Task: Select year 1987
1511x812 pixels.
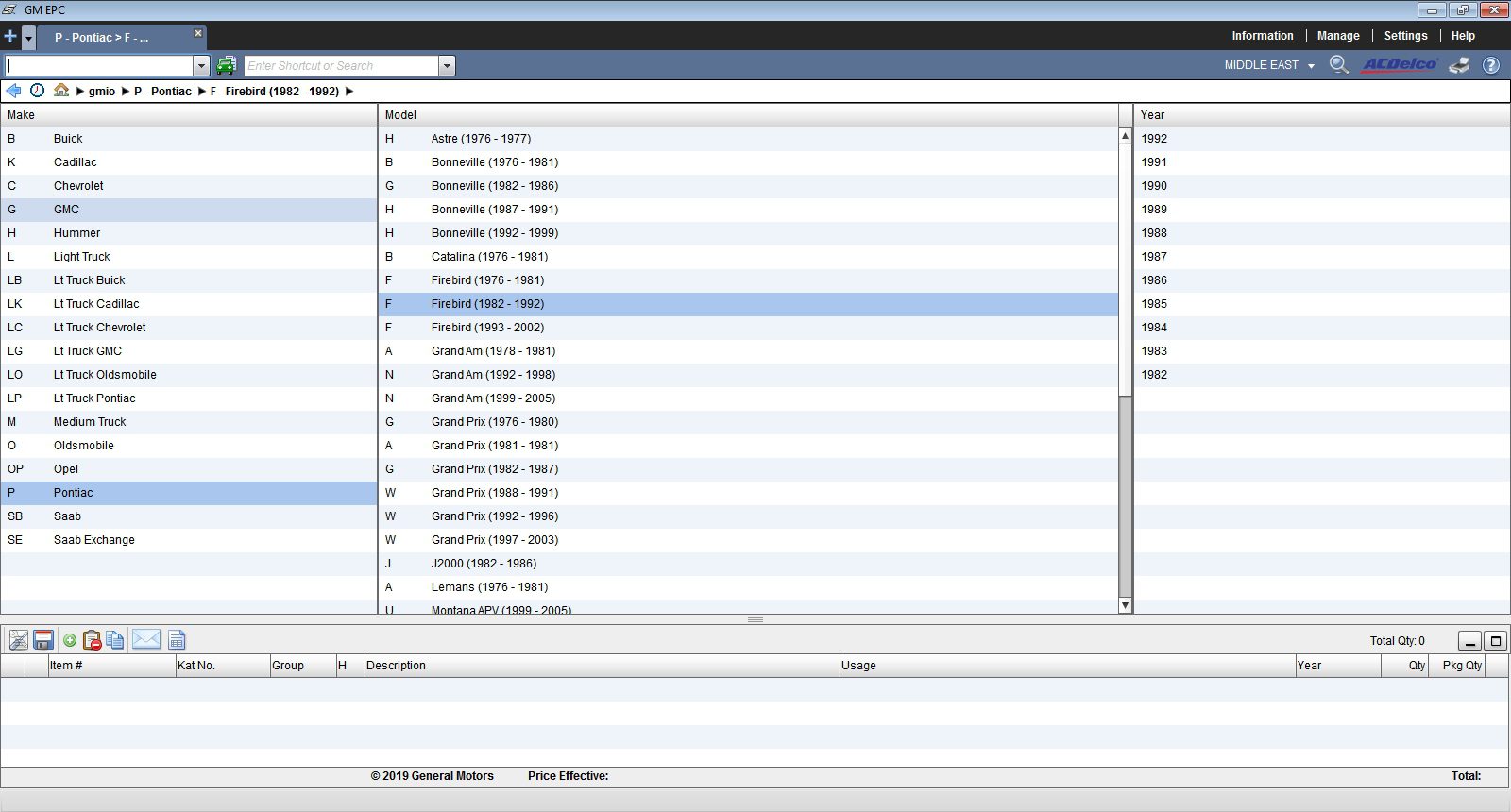Action: [1322, 257]
